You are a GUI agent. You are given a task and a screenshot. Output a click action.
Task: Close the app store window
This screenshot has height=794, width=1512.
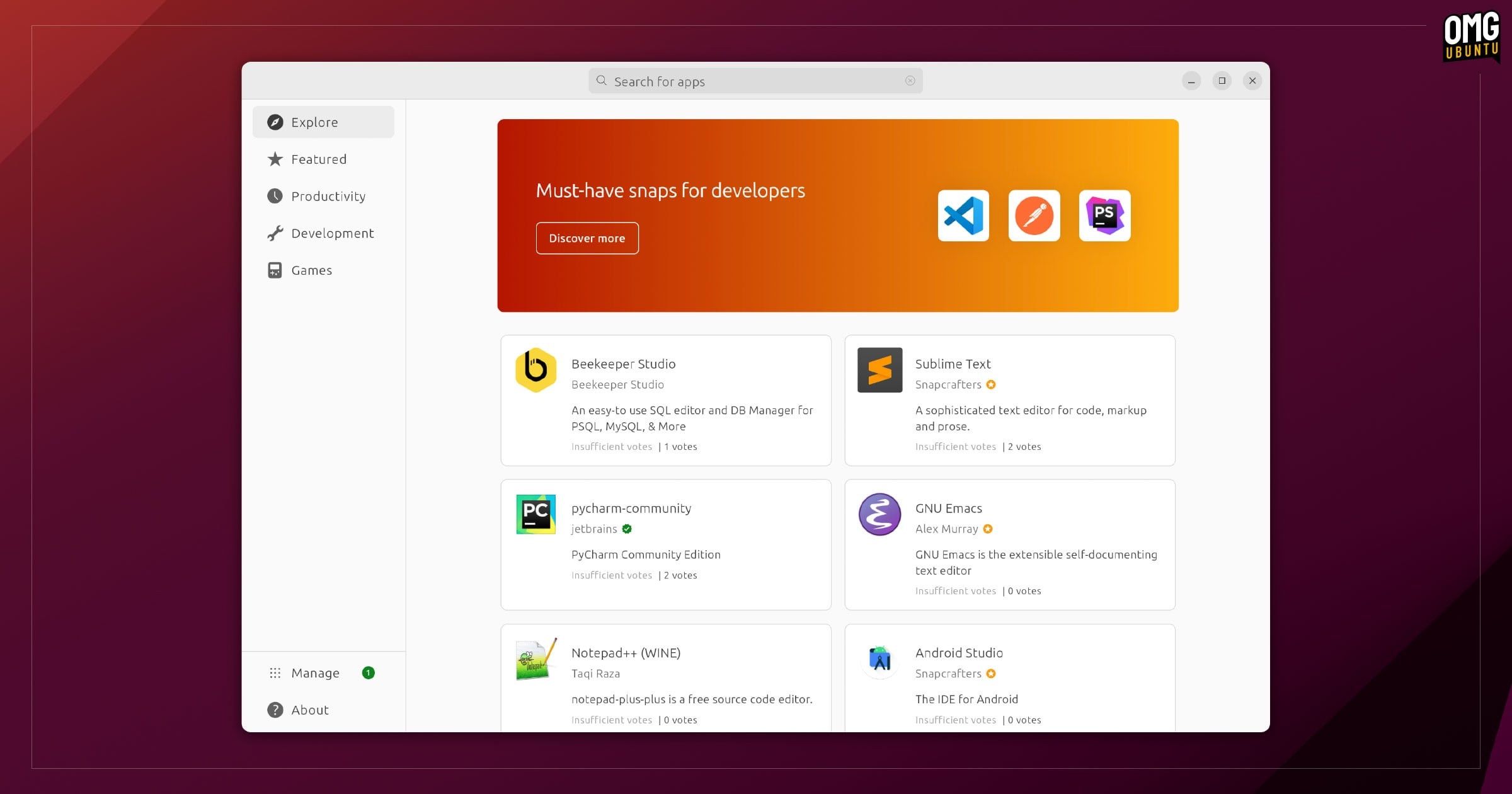[x=1252, y=81]
